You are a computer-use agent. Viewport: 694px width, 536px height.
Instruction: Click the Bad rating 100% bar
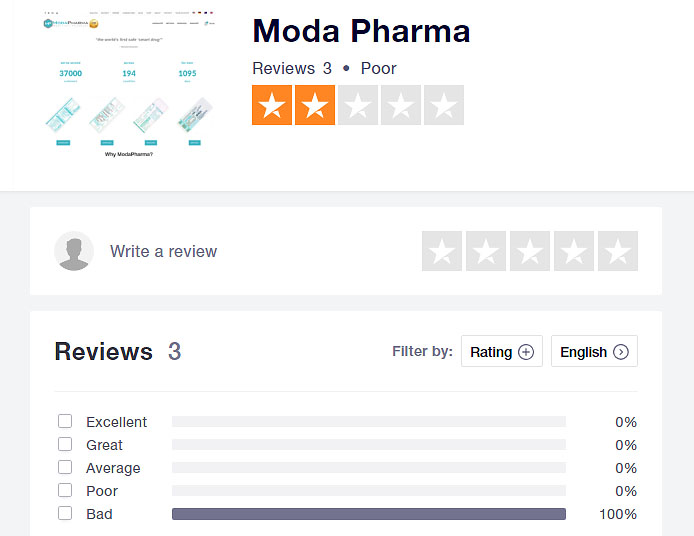point(368,514)
